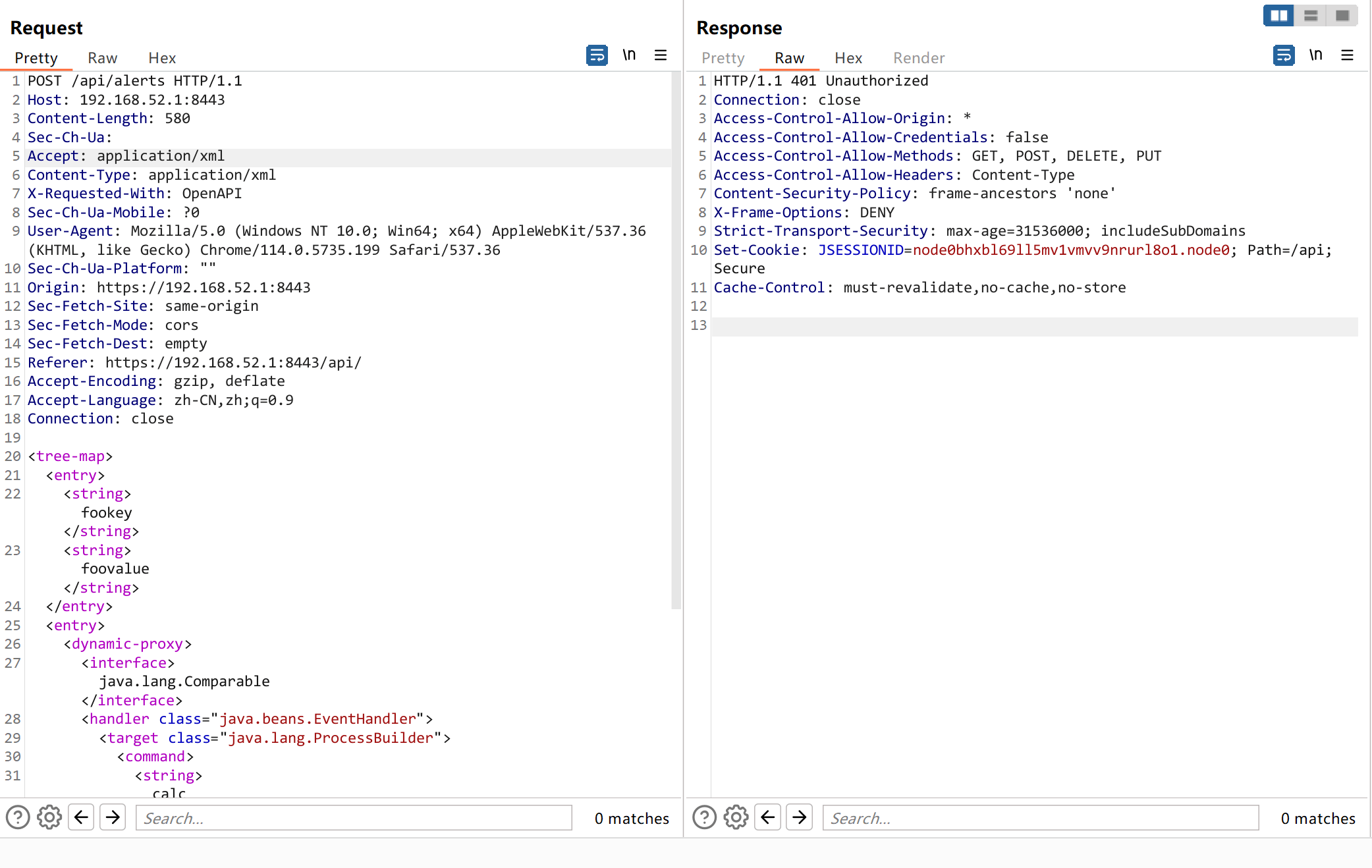
Task: Open help for Response search
Action: (704, 817)
